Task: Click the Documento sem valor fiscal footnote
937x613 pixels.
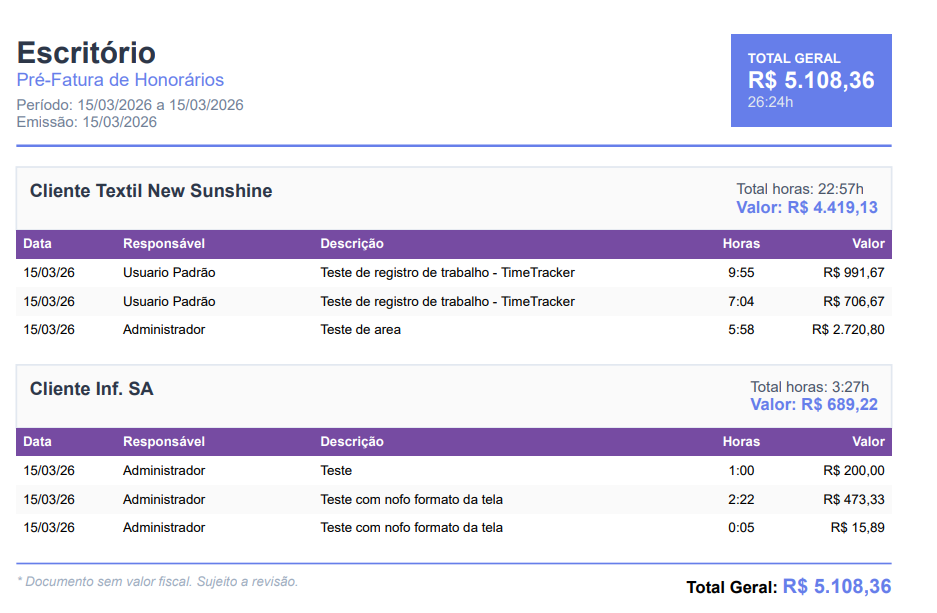Action: (x=158, y=581)
